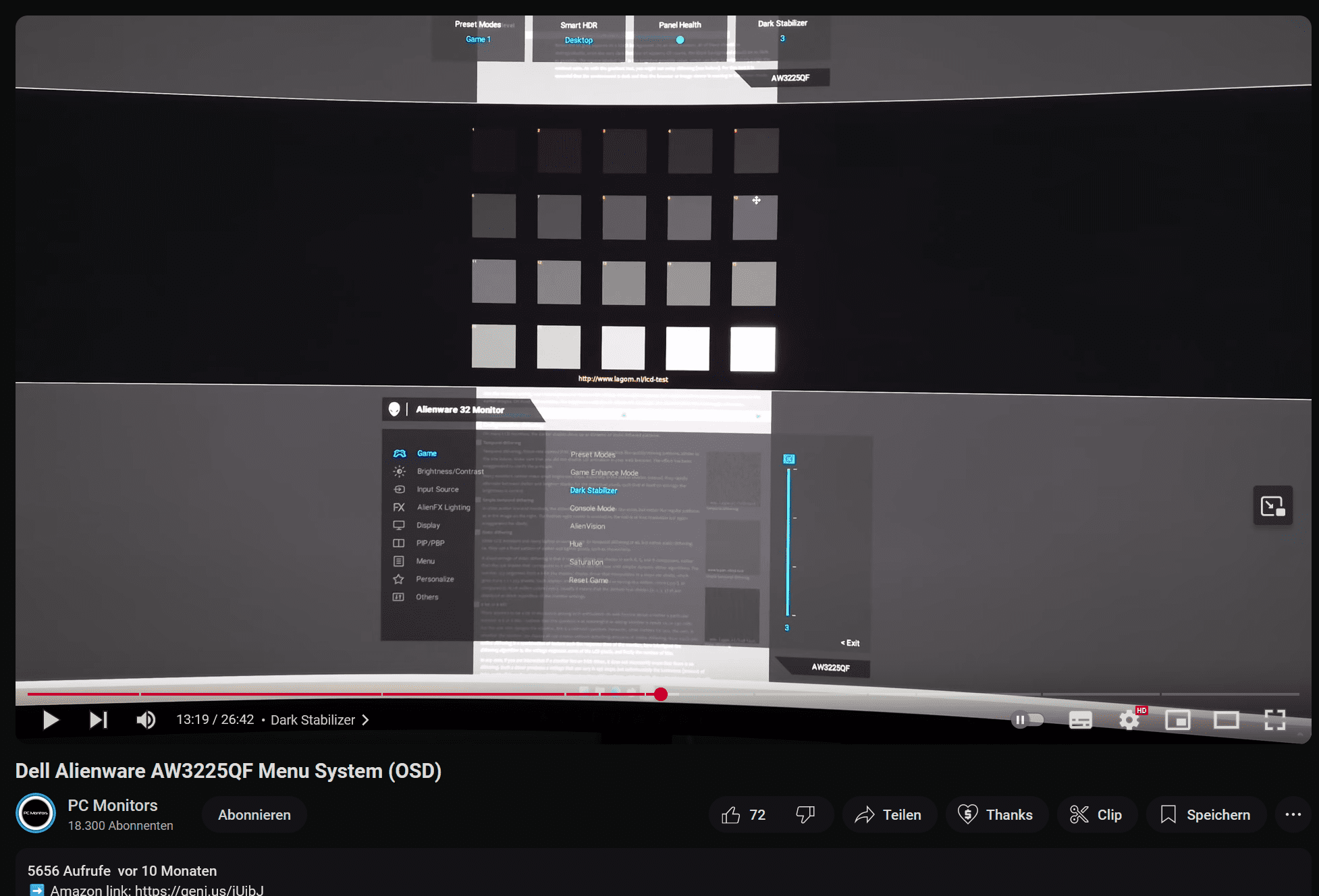Open the PC Monitors channel avatar
The height and width of the screenshot is (896, 1319).
36,814
